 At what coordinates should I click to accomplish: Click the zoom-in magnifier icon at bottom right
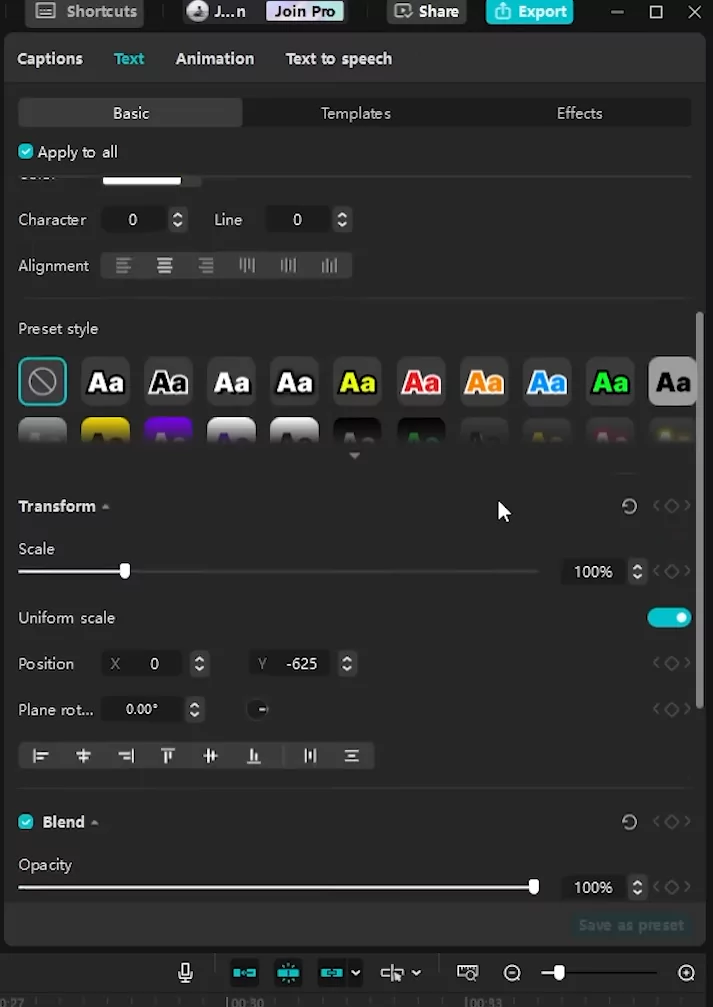(x=686, y=972)
